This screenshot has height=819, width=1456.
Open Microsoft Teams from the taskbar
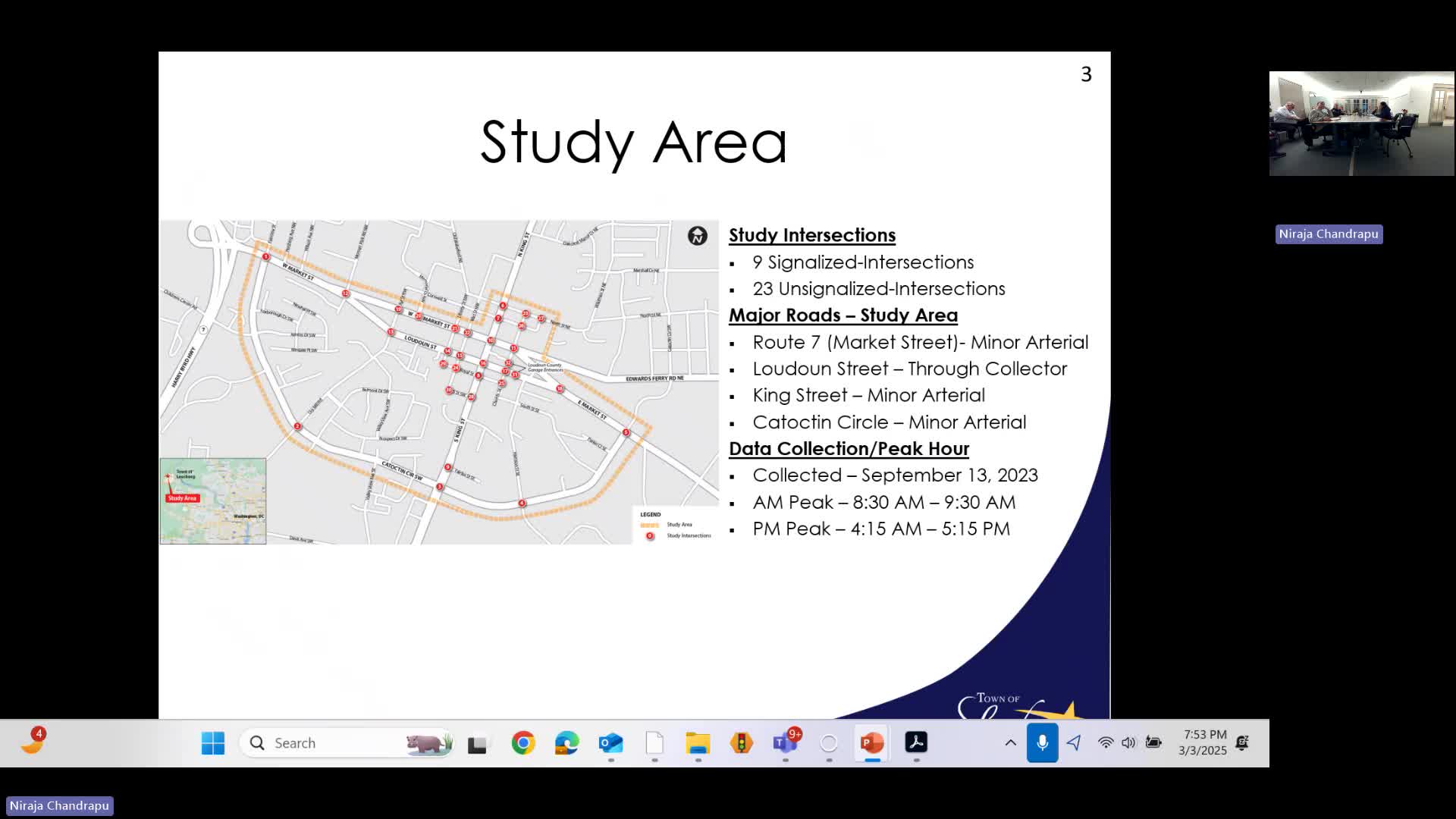point(786,743)
